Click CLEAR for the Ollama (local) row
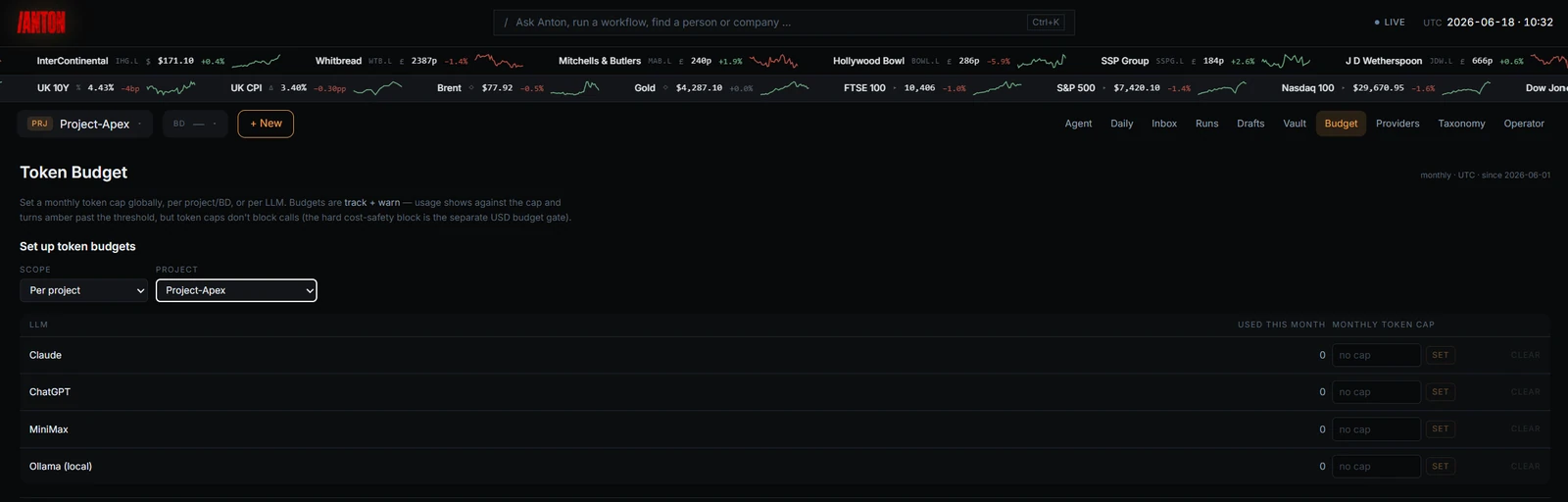This screenshot has width=1568, height=502. coord(1525,467)
